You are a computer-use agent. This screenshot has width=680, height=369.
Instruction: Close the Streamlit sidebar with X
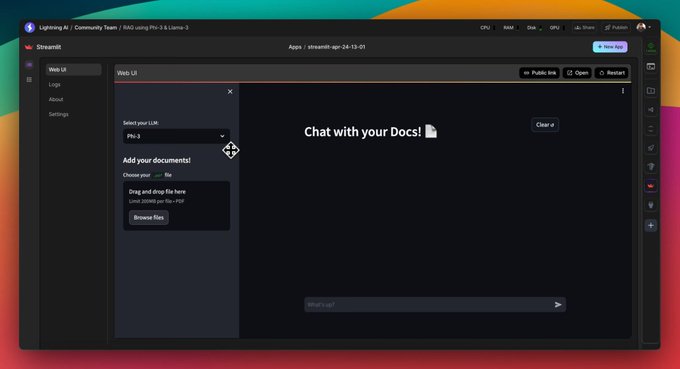[x=230, y=91]
